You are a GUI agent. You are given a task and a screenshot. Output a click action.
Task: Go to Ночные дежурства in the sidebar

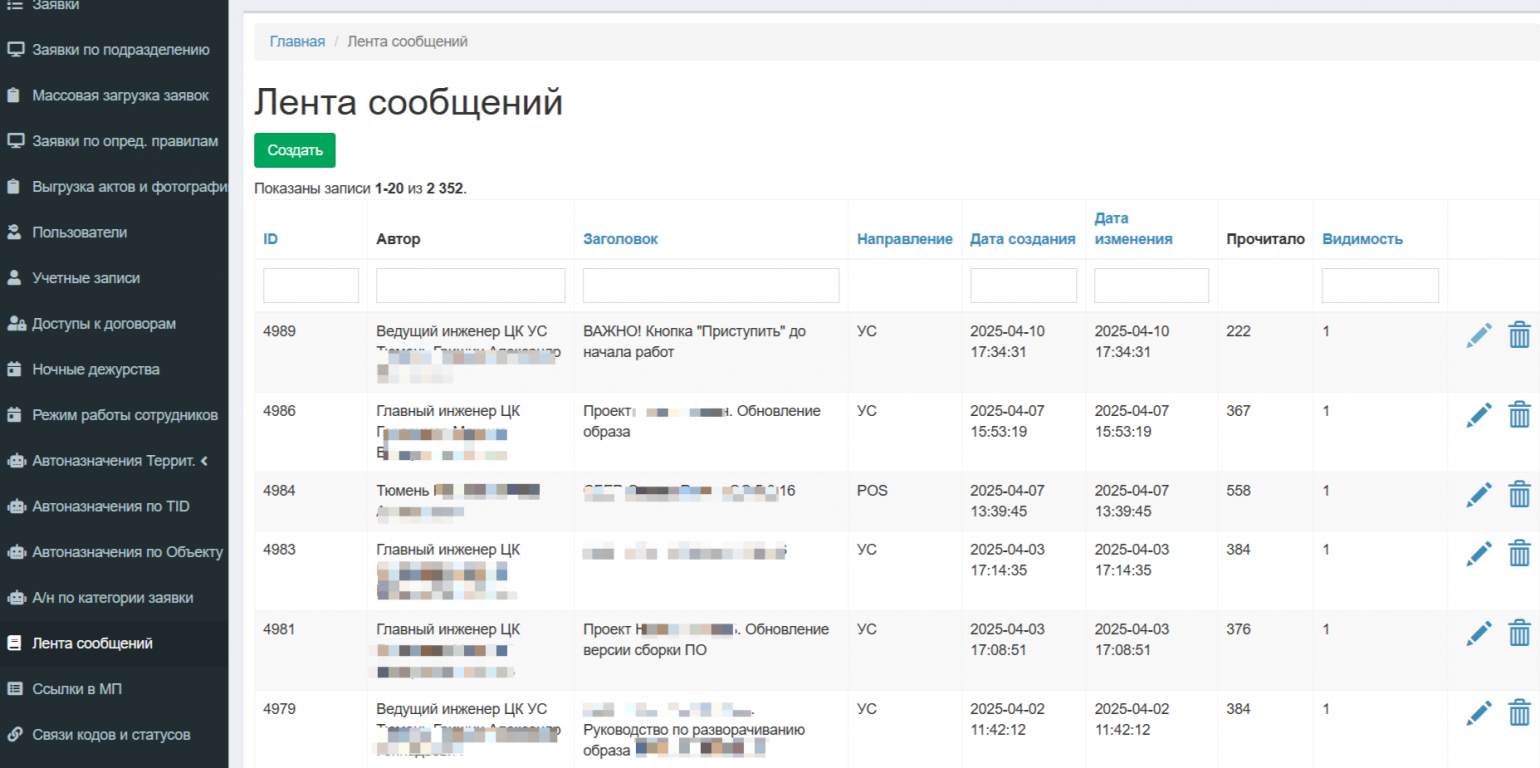click(x=95, y=369)
